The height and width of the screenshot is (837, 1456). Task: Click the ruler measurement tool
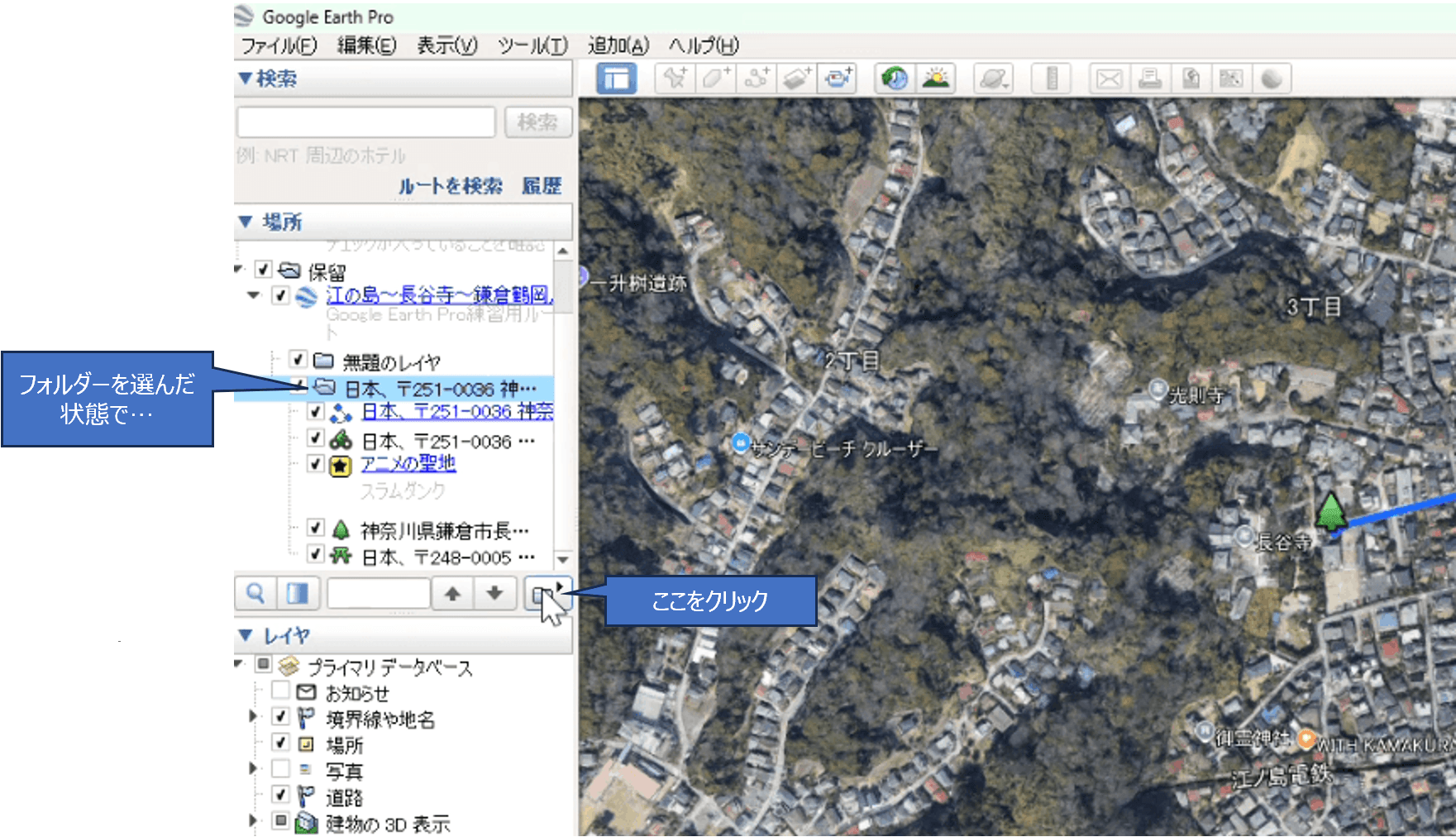point(1052,79)
